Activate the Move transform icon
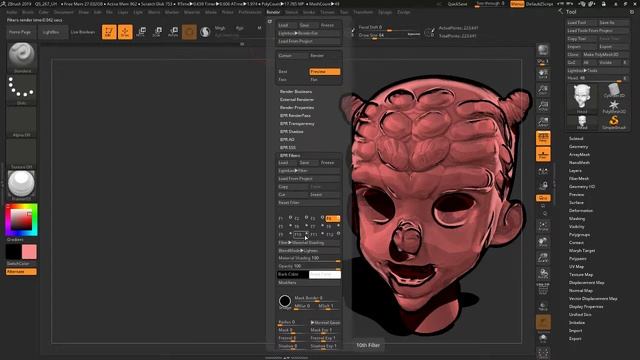This screenshot has width=640, height=360. 141,32
